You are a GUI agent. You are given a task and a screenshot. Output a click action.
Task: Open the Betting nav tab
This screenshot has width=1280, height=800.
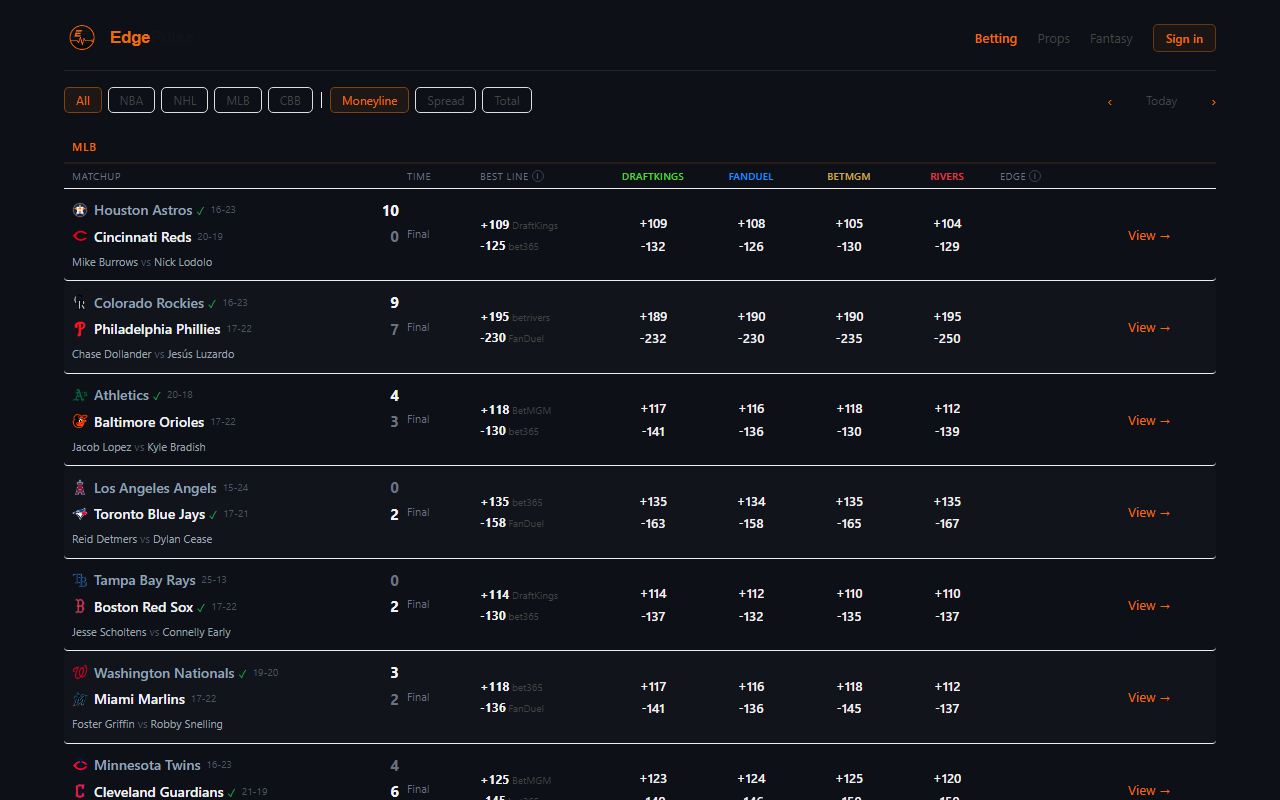(x=996, y=38)
